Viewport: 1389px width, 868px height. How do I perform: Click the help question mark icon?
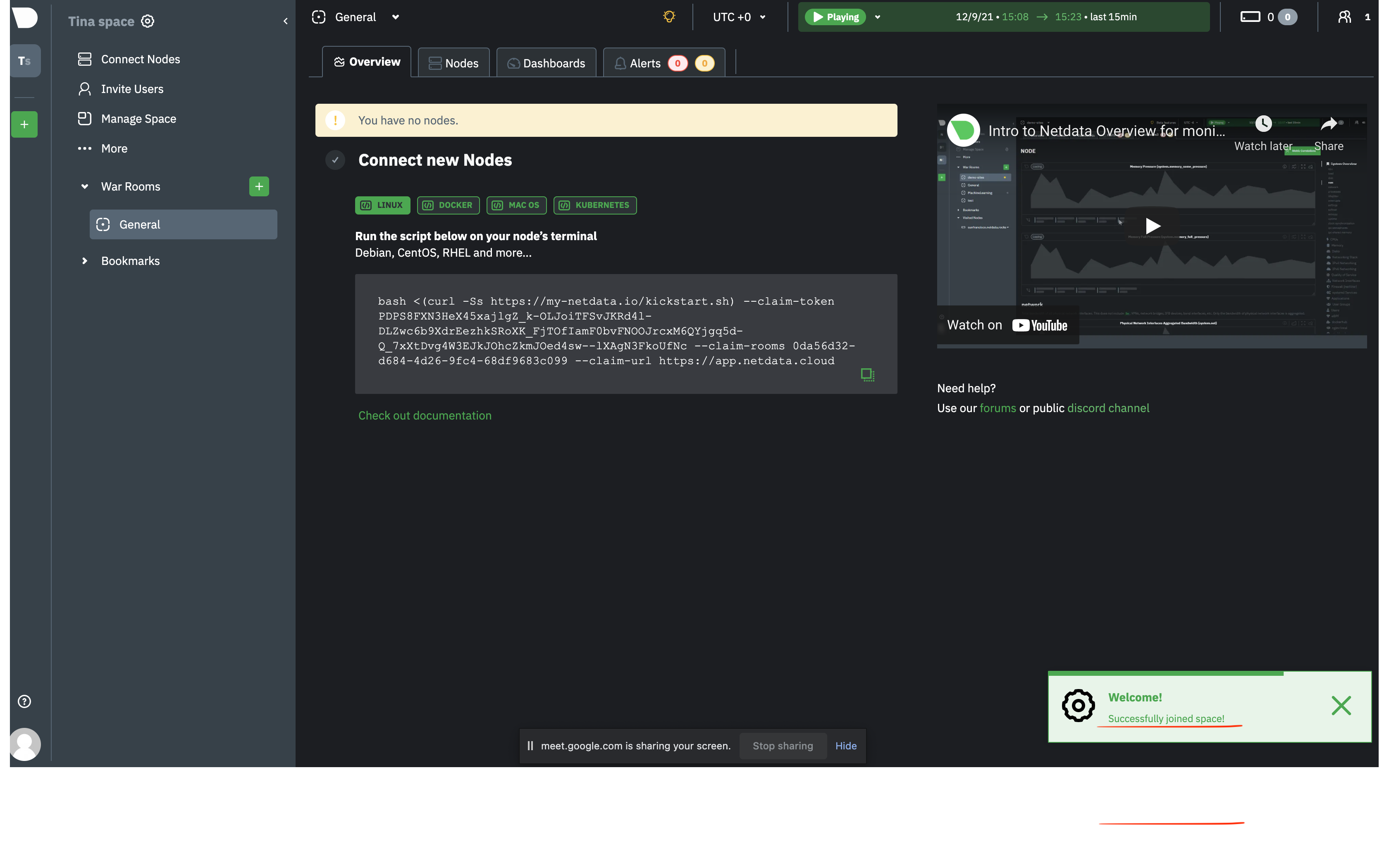(24, 701)
